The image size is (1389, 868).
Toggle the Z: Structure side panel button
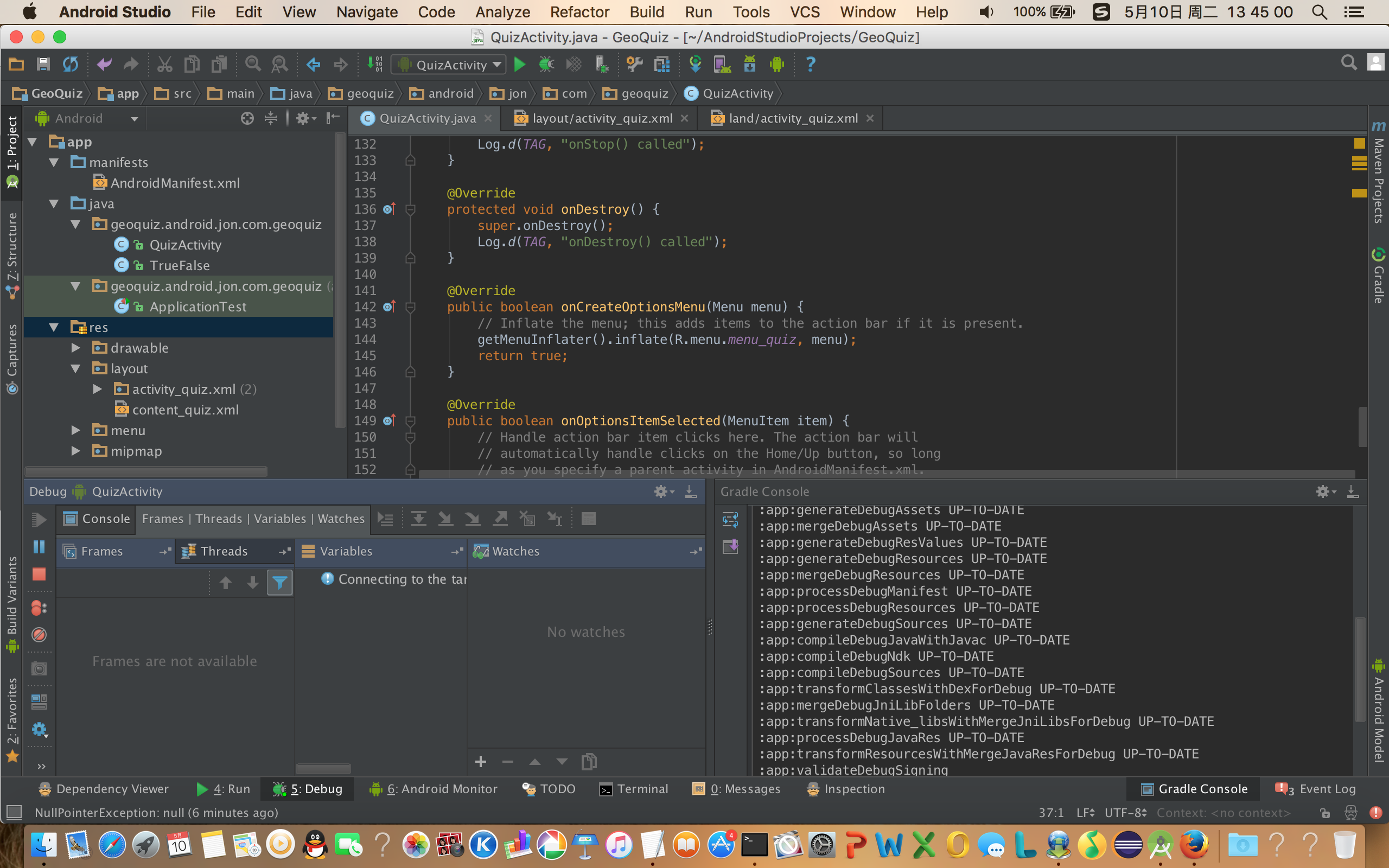12,256
